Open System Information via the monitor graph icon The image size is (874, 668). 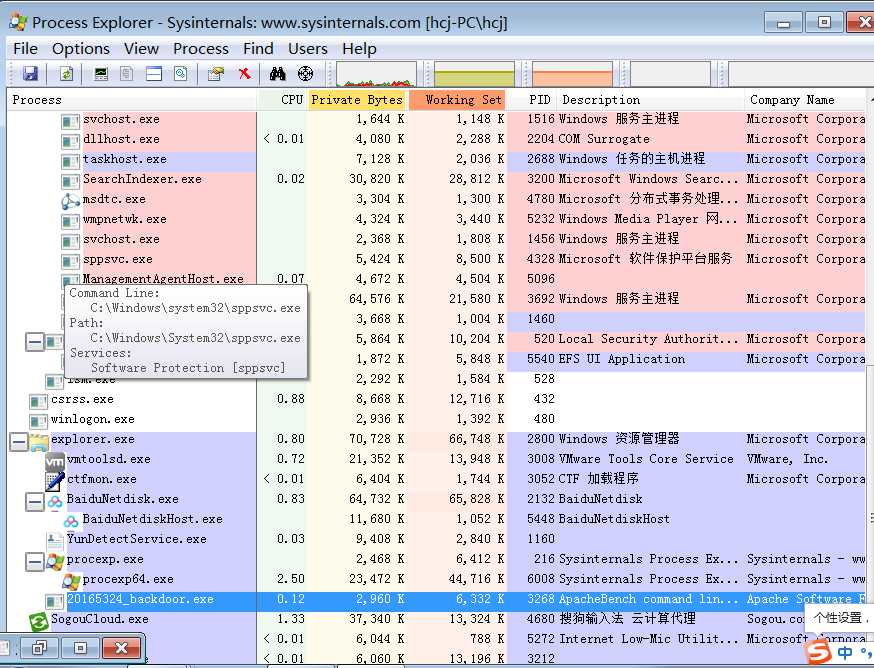101,74
